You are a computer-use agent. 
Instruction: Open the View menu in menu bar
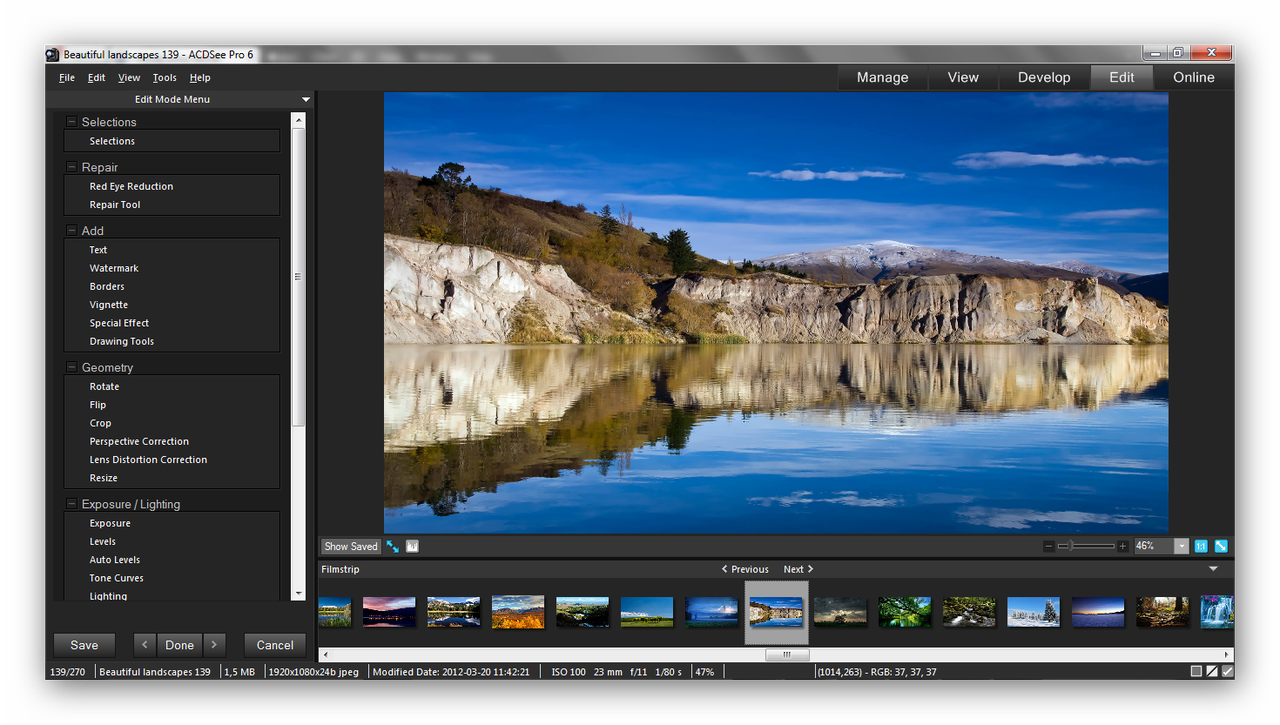(129, 77)
